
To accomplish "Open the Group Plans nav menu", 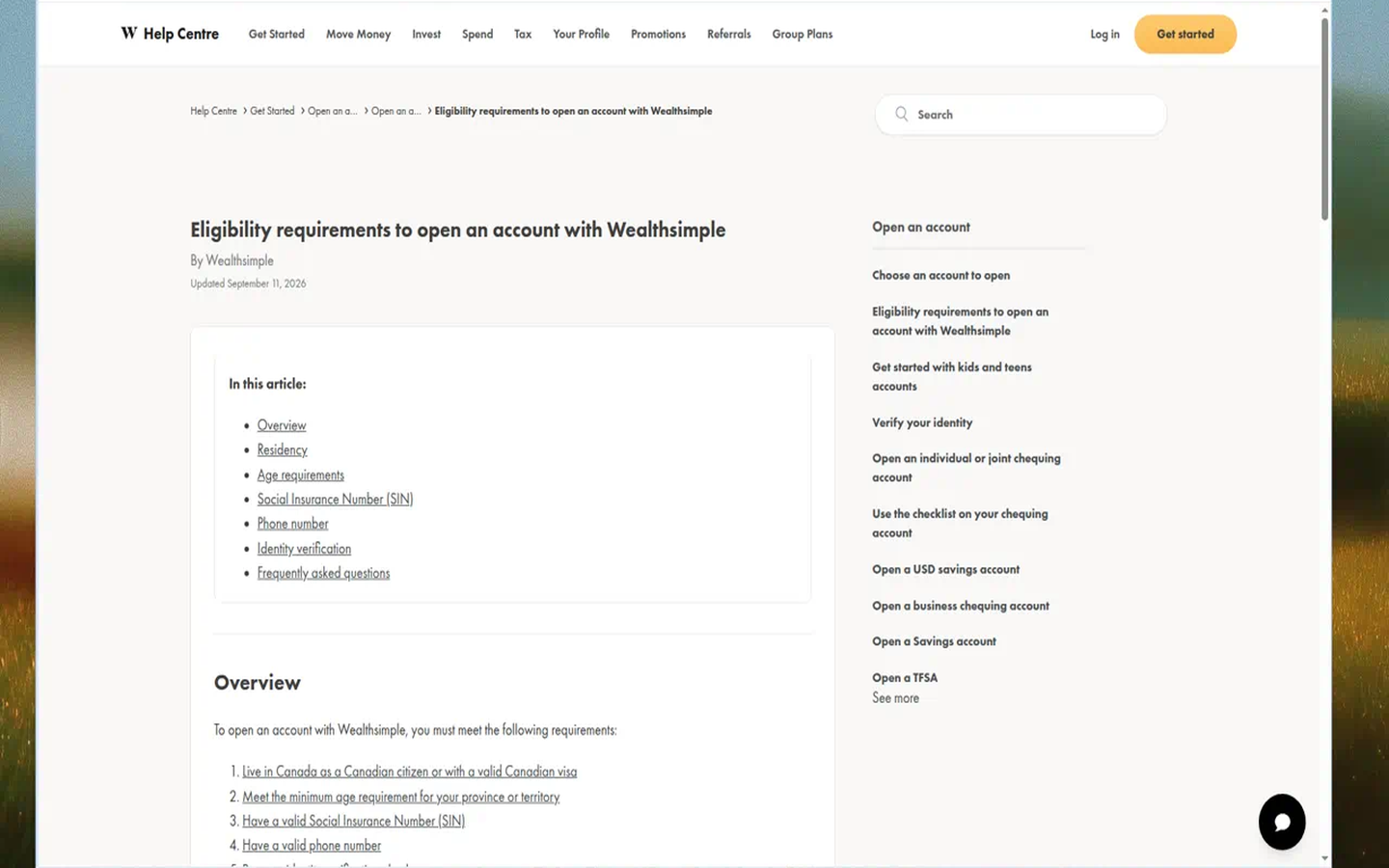I will point(802,34).
